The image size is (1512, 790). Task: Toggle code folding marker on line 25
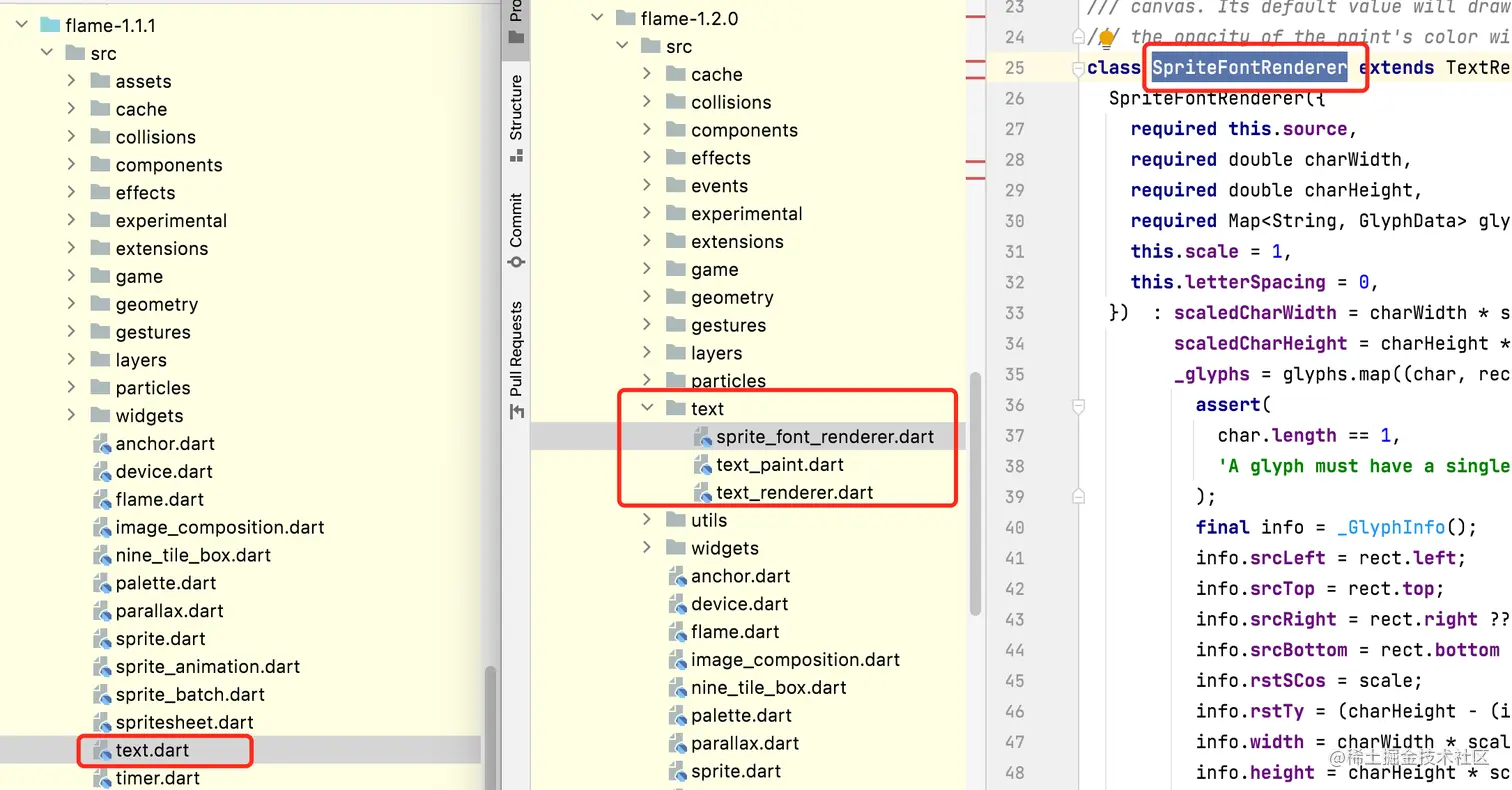1078,68
